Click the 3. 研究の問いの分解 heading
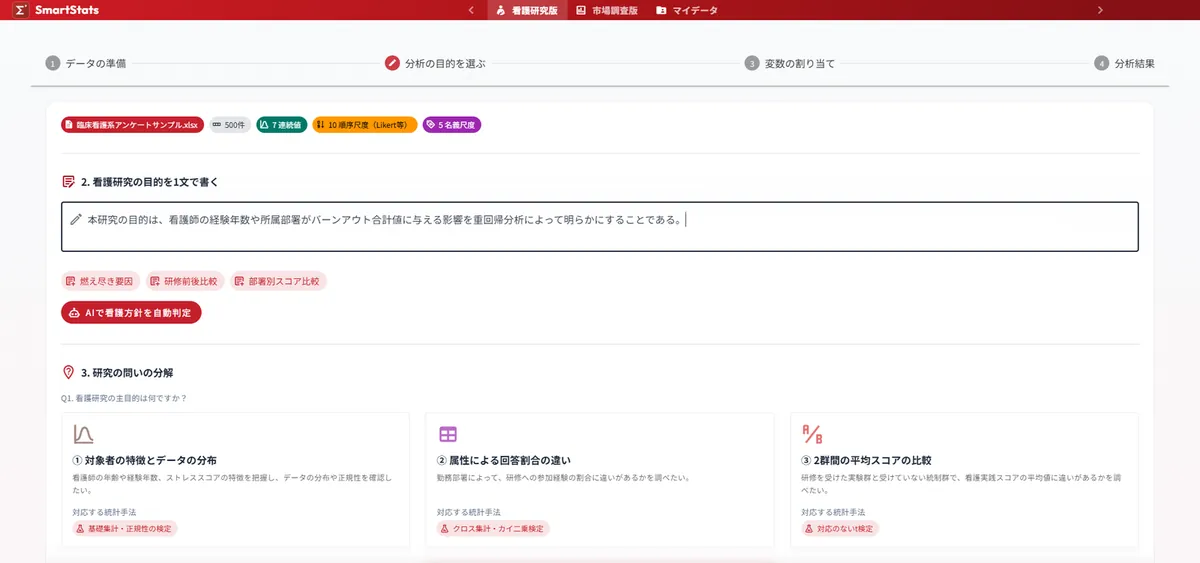Screen dimensions: 1200x563 point(127,373)
